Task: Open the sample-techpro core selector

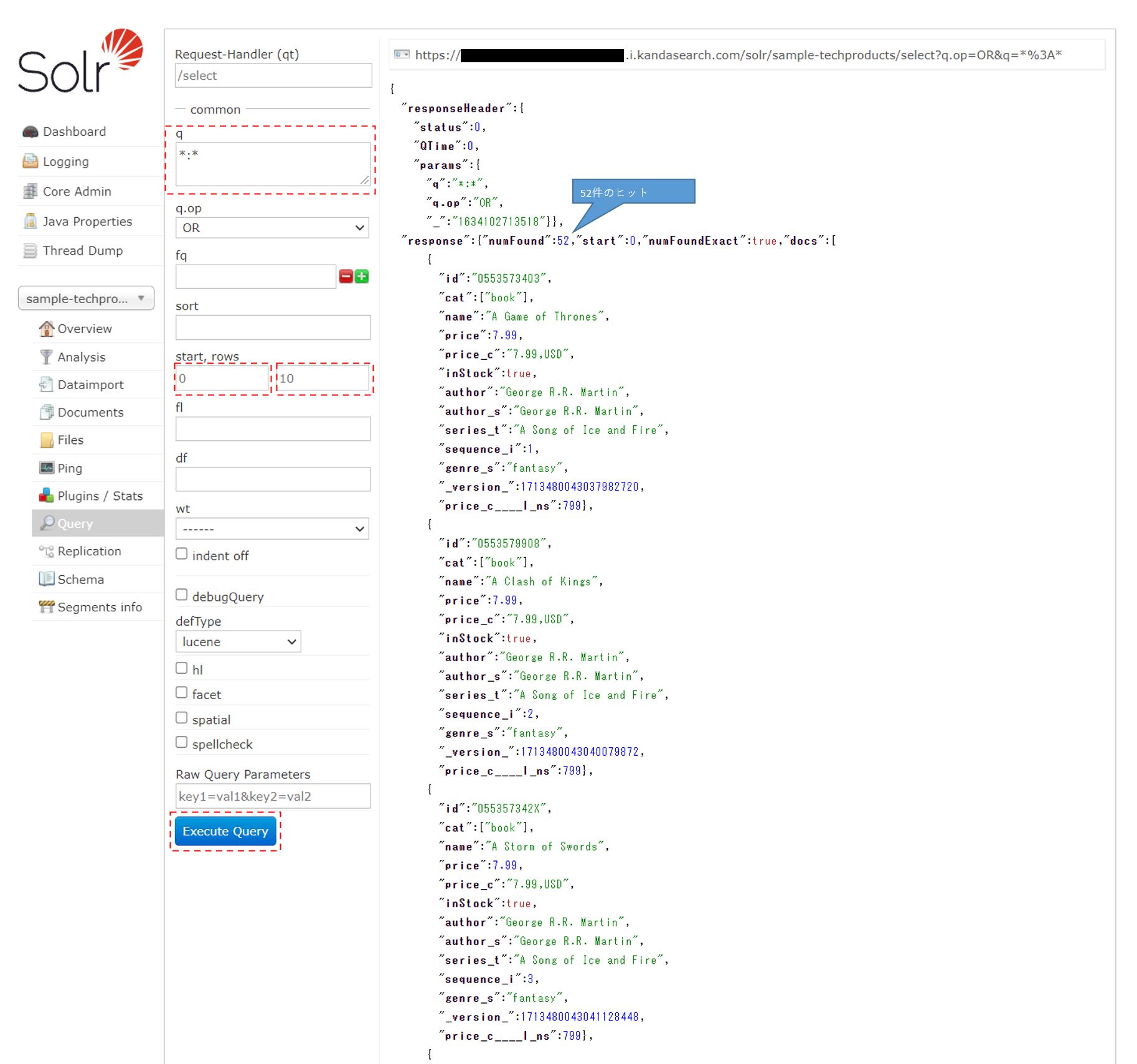Action: (86, 298)
